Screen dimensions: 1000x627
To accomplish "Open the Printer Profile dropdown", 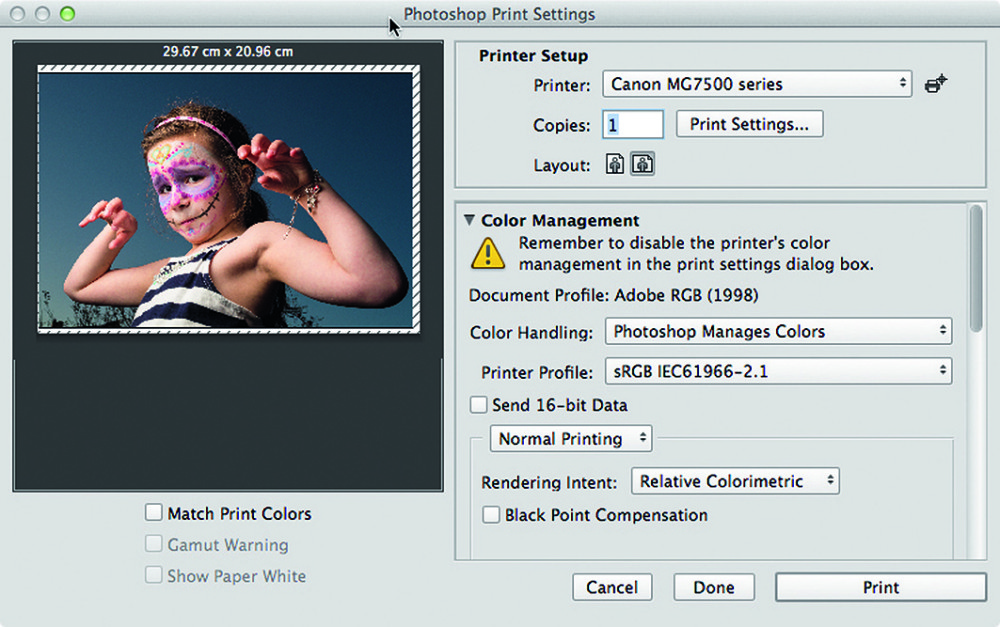I will click(778, 371).
